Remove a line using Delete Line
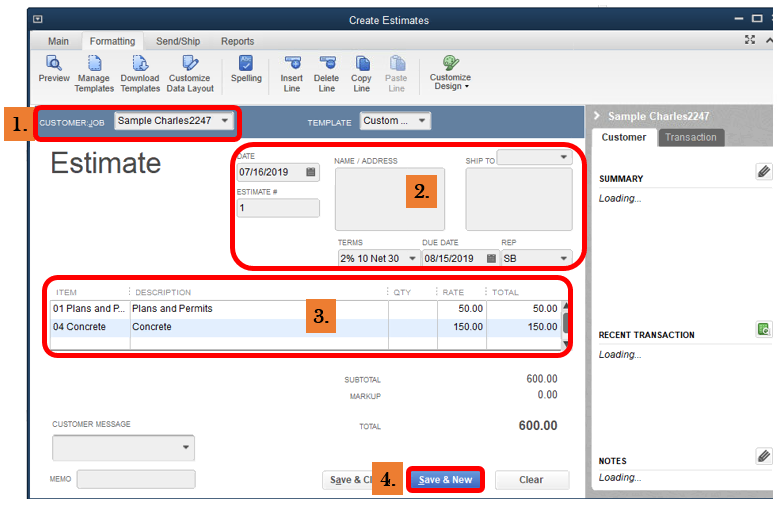 tap(326, 74)
